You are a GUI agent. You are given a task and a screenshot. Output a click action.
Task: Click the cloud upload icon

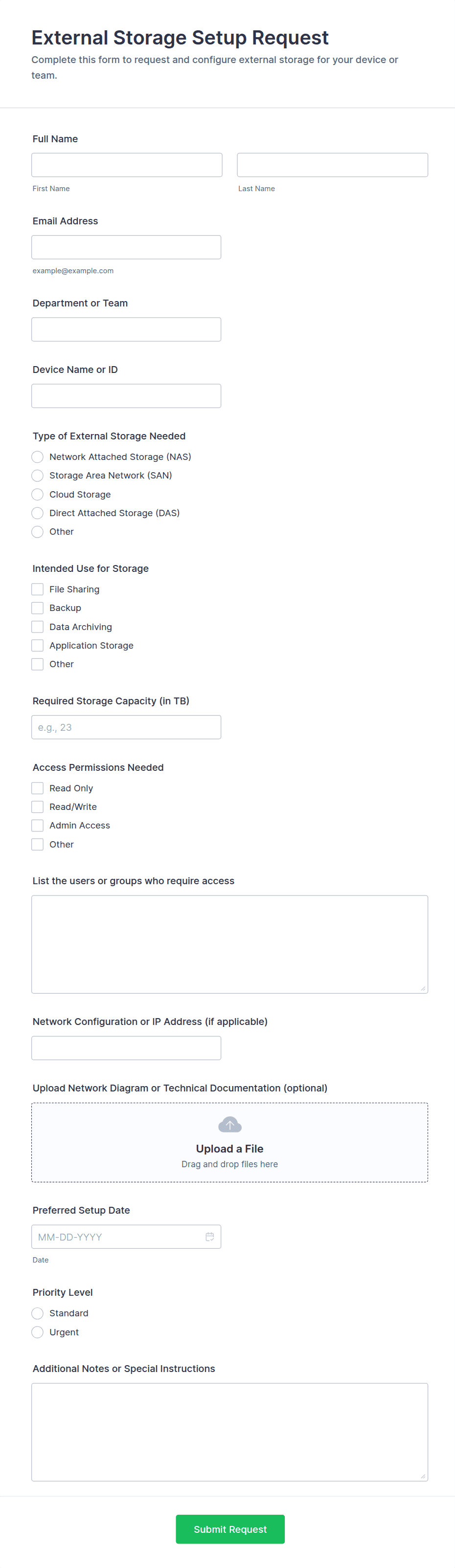(x=229, y=1124)
